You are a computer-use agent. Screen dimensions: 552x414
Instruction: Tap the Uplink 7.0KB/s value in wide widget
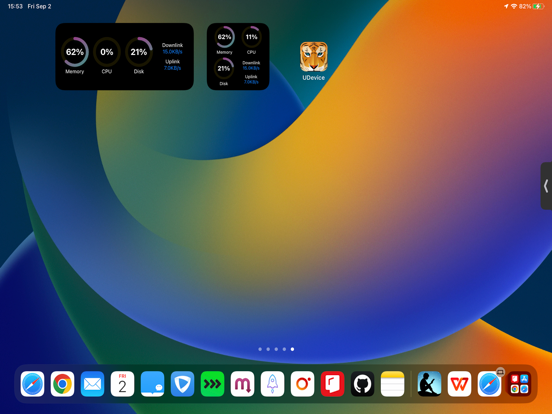[172, 68]
